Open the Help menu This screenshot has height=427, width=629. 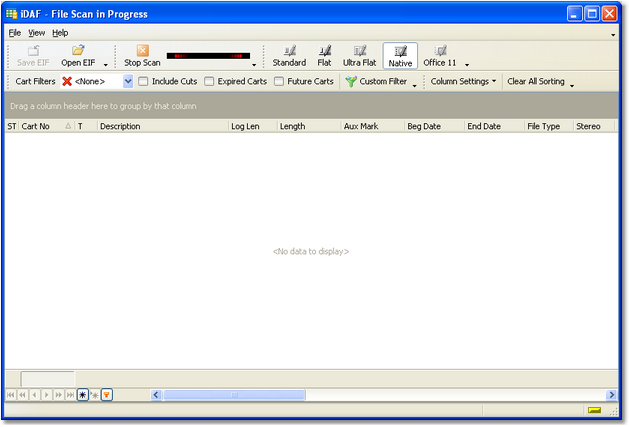tap(60, 33)
